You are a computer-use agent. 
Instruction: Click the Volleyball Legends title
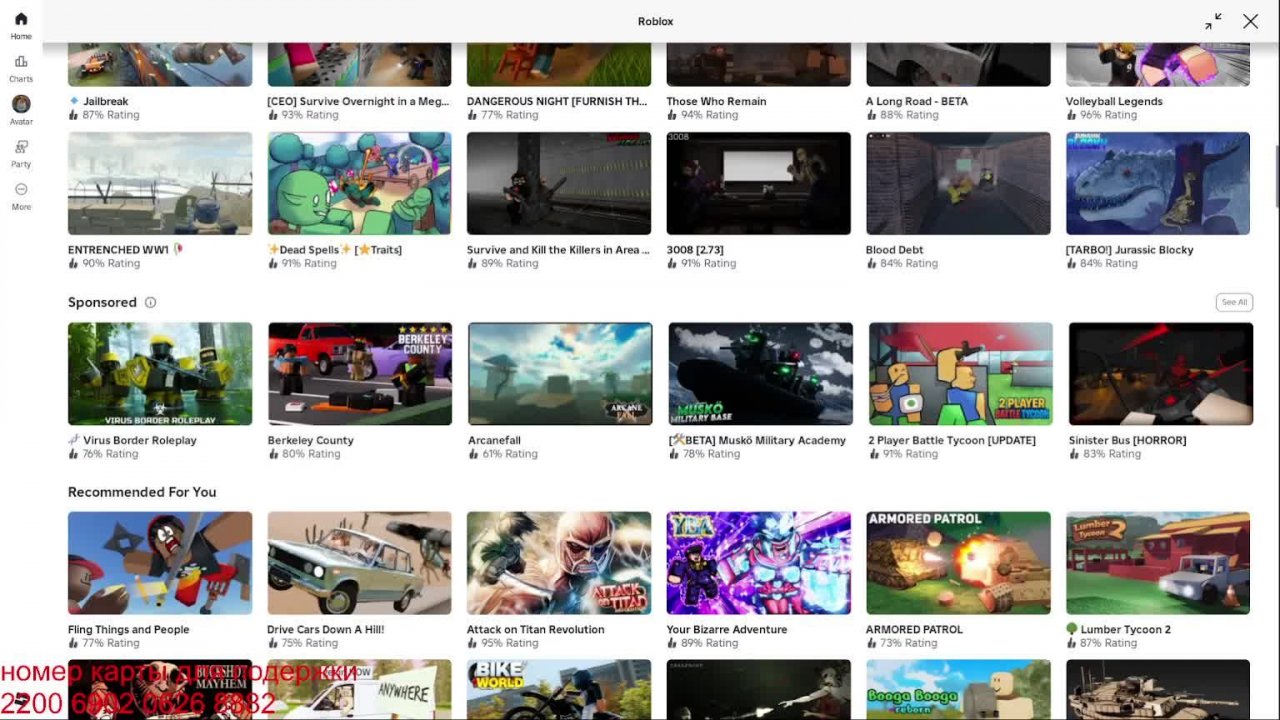[x=1114, y=101]
